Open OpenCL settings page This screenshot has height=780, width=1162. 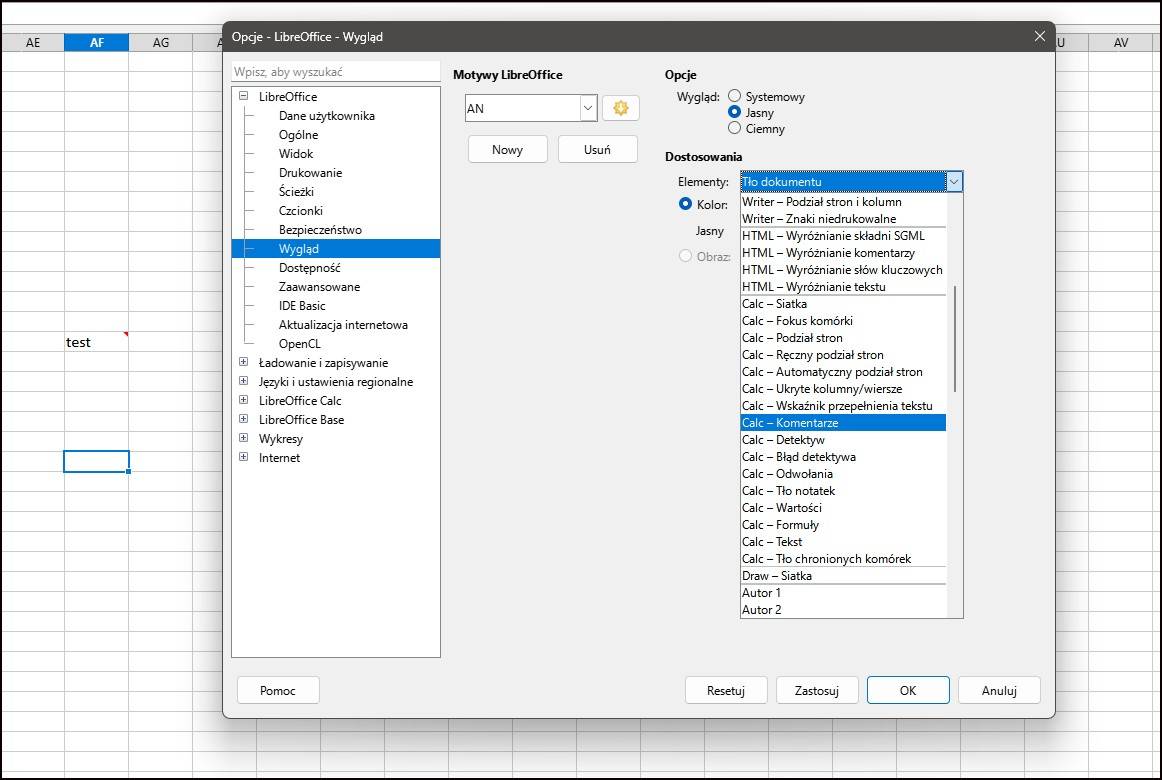tap(300, 344)
